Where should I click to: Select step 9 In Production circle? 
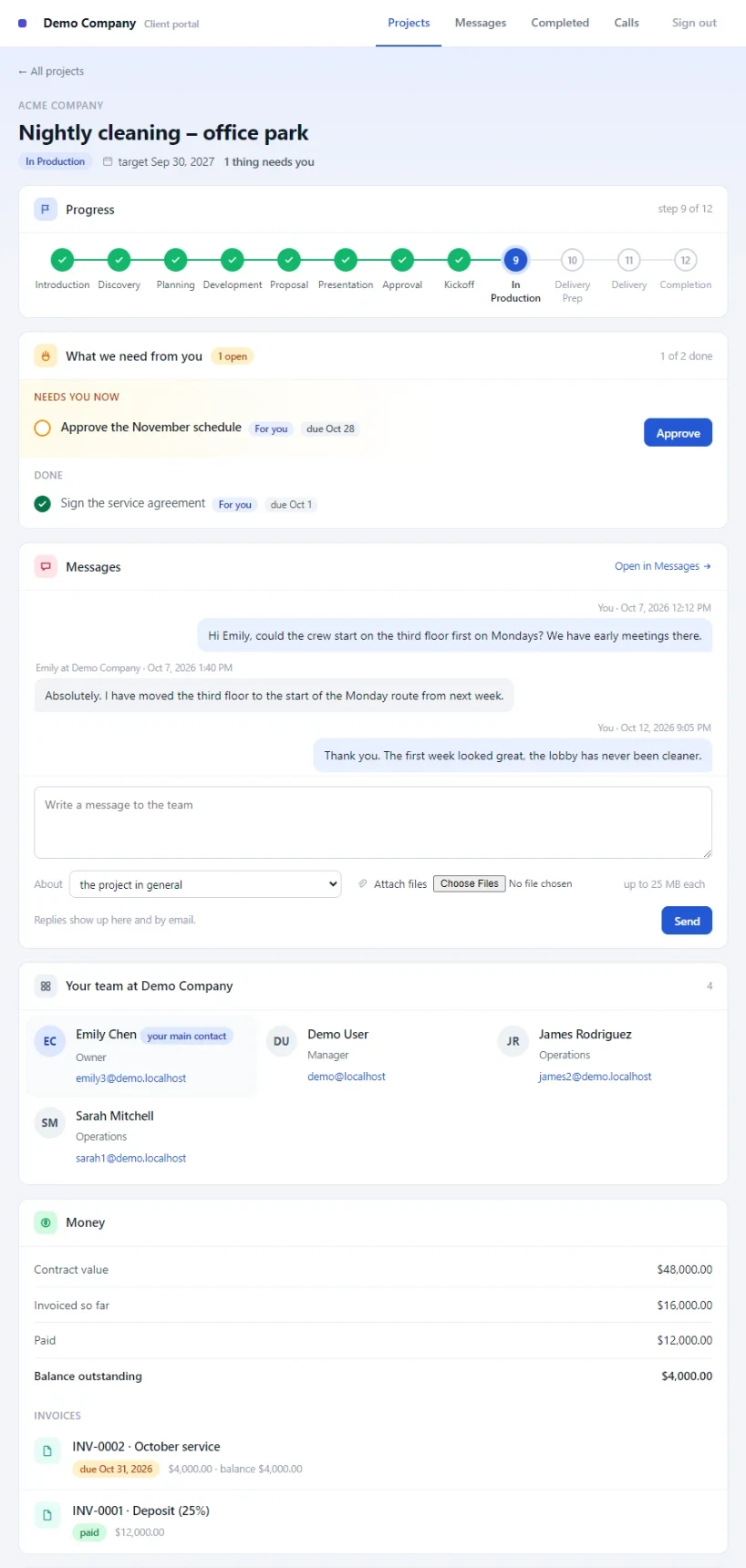tap(515, 260)
